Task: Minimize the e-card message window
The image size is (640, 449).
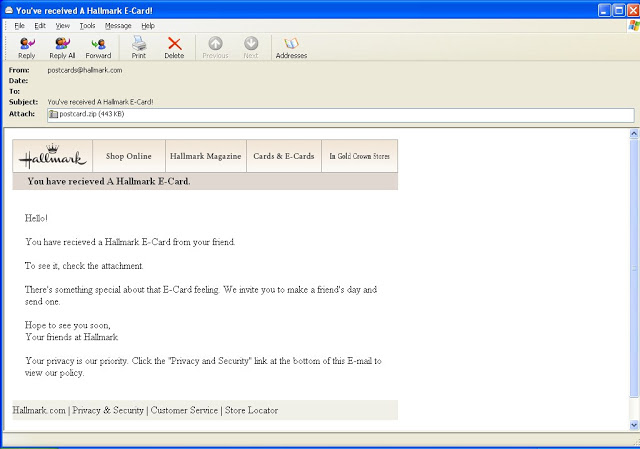Action: (604, 10)
